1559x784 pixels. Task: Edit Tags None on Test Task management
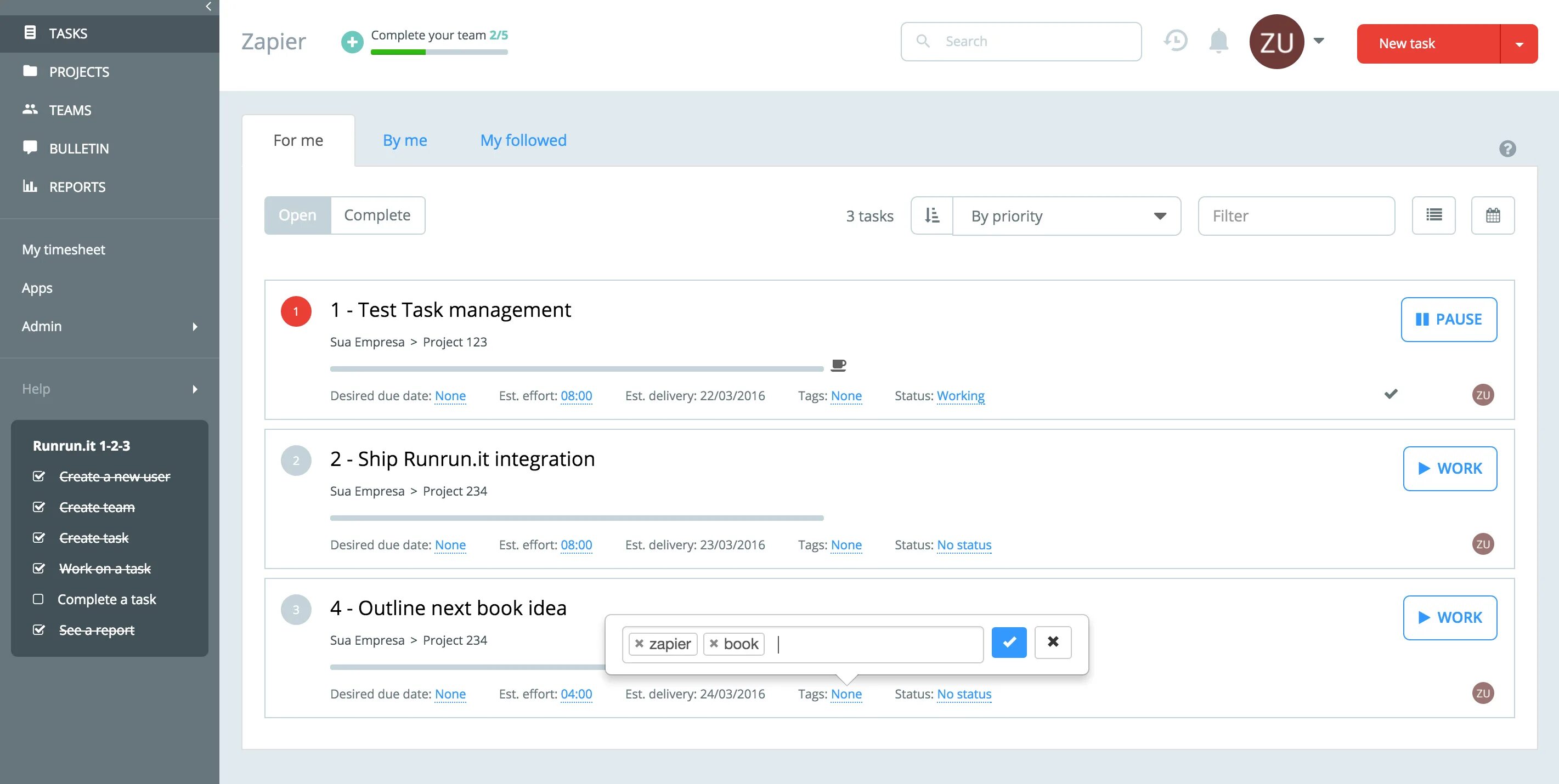[846, 396]
